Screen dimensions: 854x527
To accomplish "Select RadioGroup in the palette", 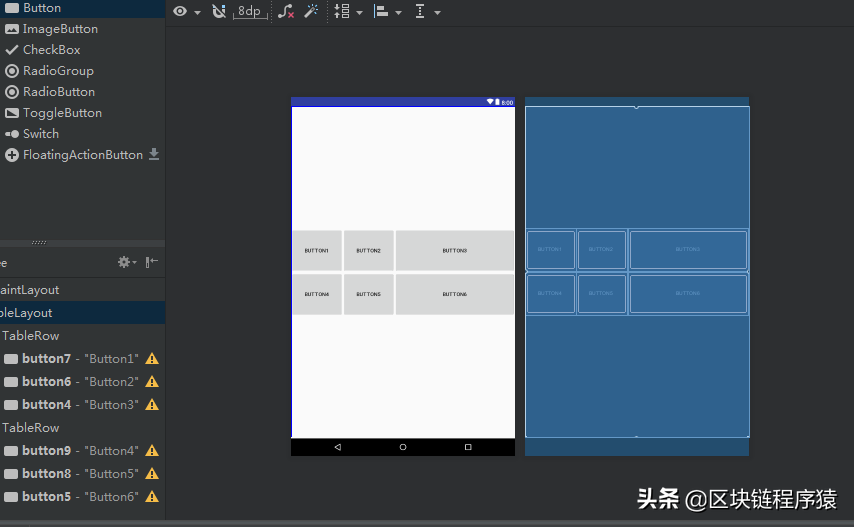I will [x=82, y=71].
